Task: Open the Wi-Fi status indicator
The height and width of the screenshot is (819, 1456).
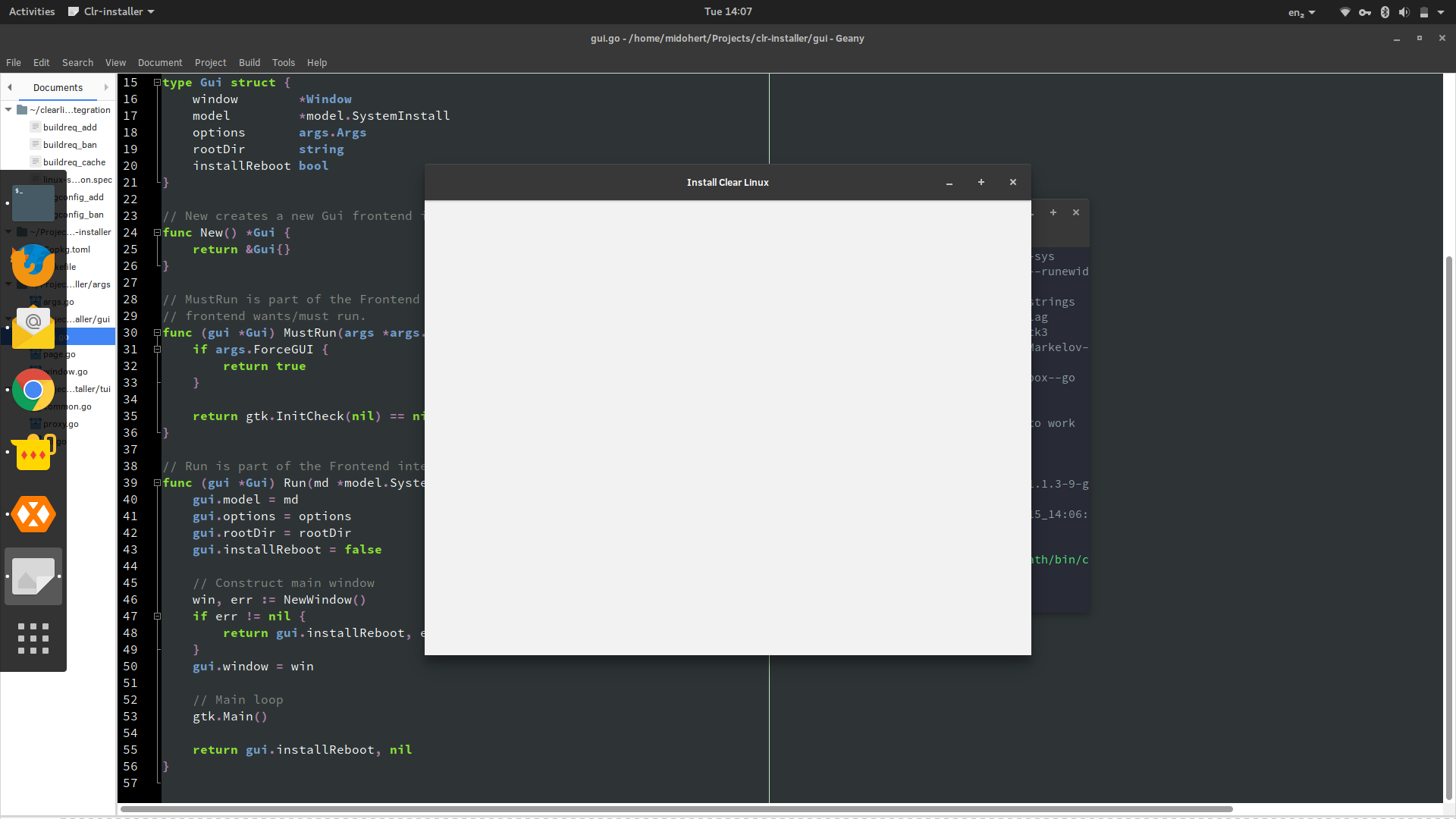Action: [x=1345, y=12]
